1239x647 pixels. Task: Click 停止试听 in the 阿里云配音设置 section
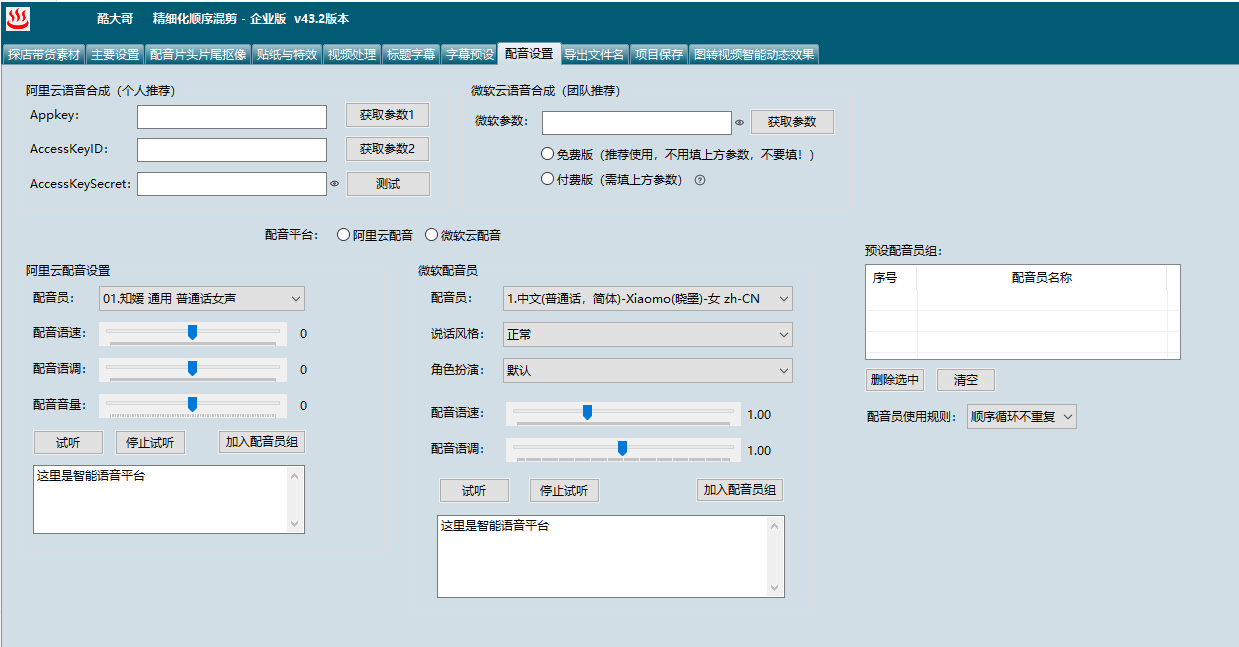(x=151, y=442)
